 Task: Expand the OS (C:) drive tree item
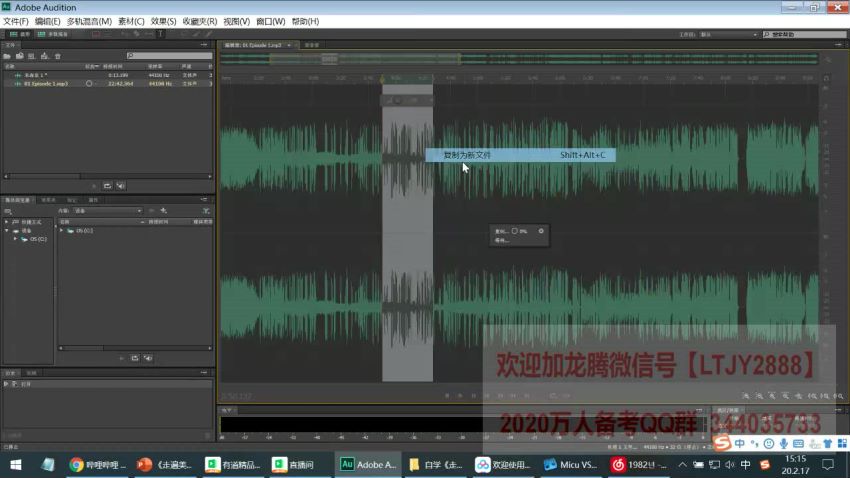click(16, 239)
